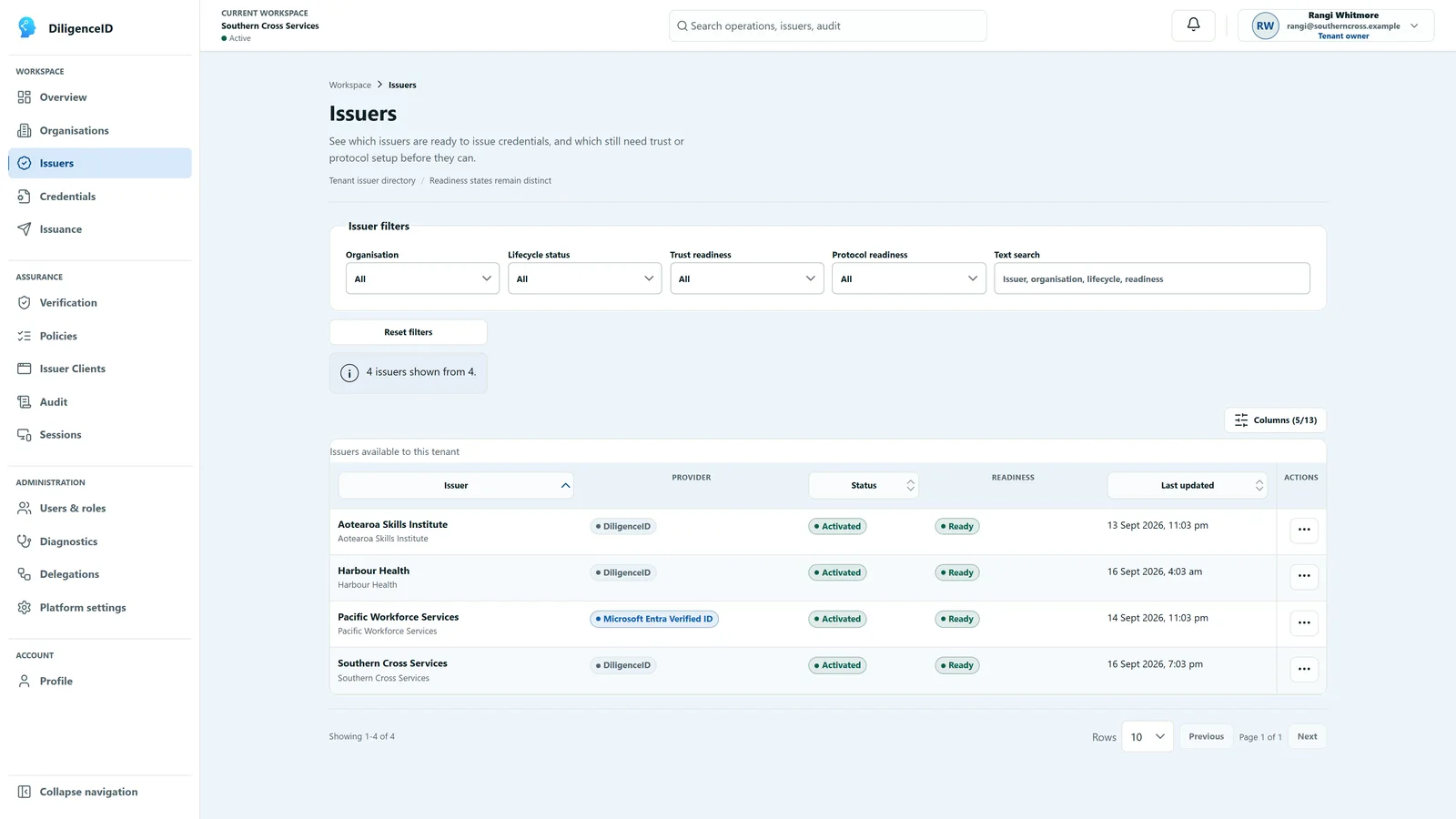Click the Collapse navigation panel icon

(25, 792)
